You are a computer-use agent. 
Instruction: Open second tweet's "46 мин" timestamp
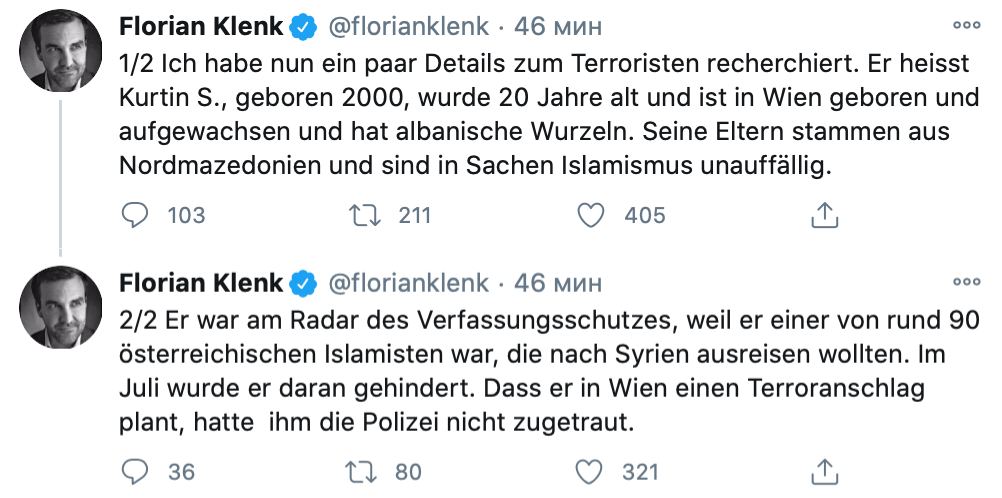pos(559,282)
